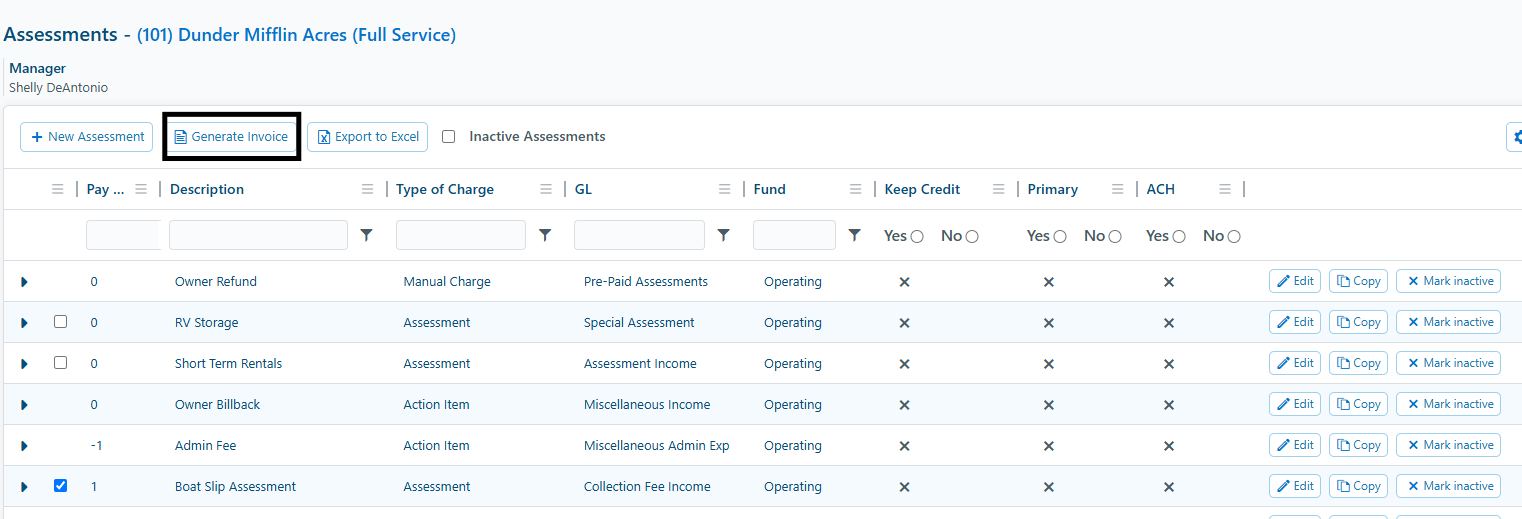The height and width of the screenshot is (519, 1522).
Task: Edit the Short Term Rentals assessment
Action: pos(1295,363)
